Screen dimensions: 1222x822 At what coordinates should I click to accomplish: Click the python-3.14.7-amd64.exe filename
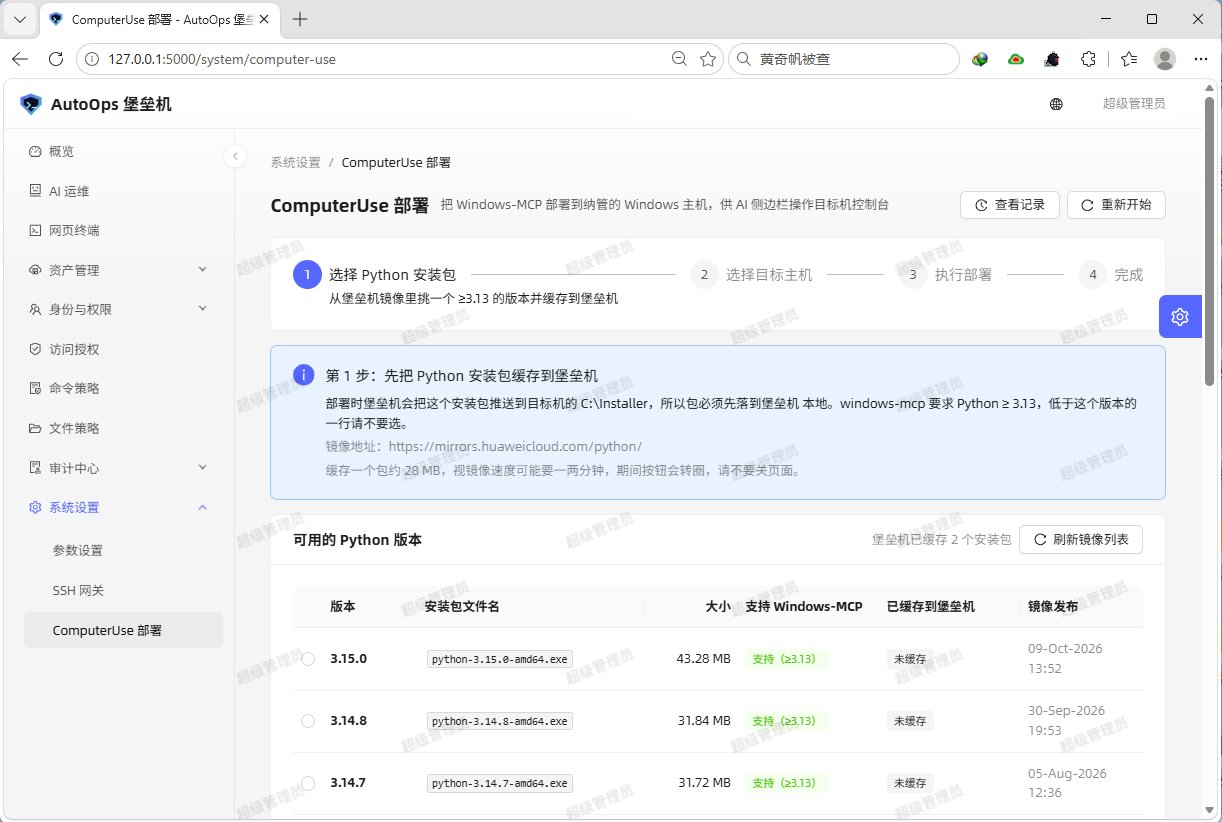click(x=500, y=783)
